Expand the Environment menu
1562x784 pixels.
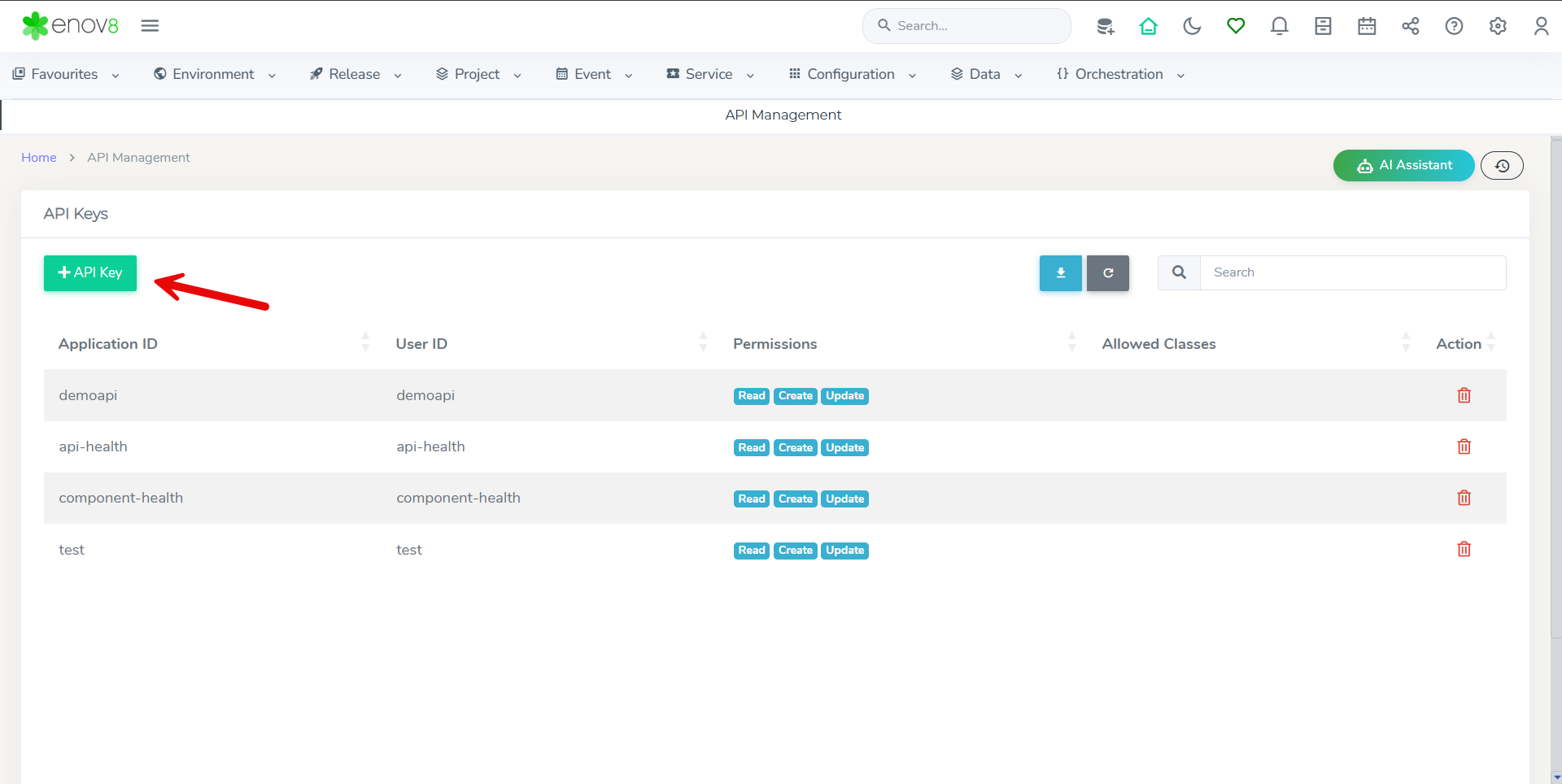click(215, 75)
